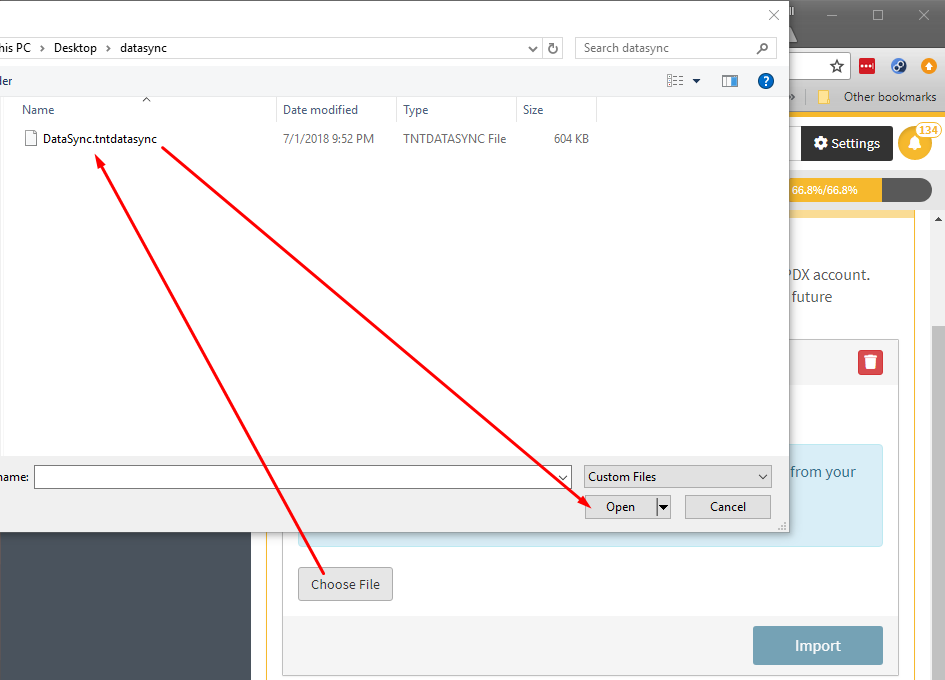Navigate to Desktop in the breadcrumb path
945x680 pixels.
[x=75, y=48]
